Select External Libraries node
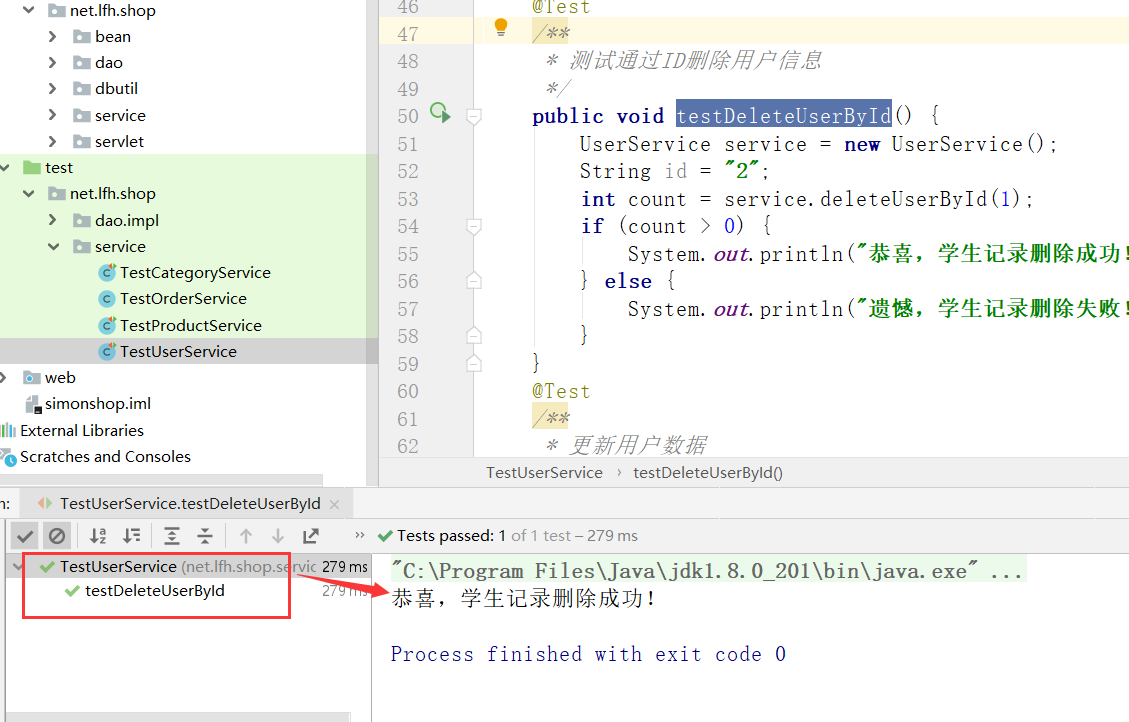Image resolution: width=1129 pixels, height=722 pixels. 81,430
